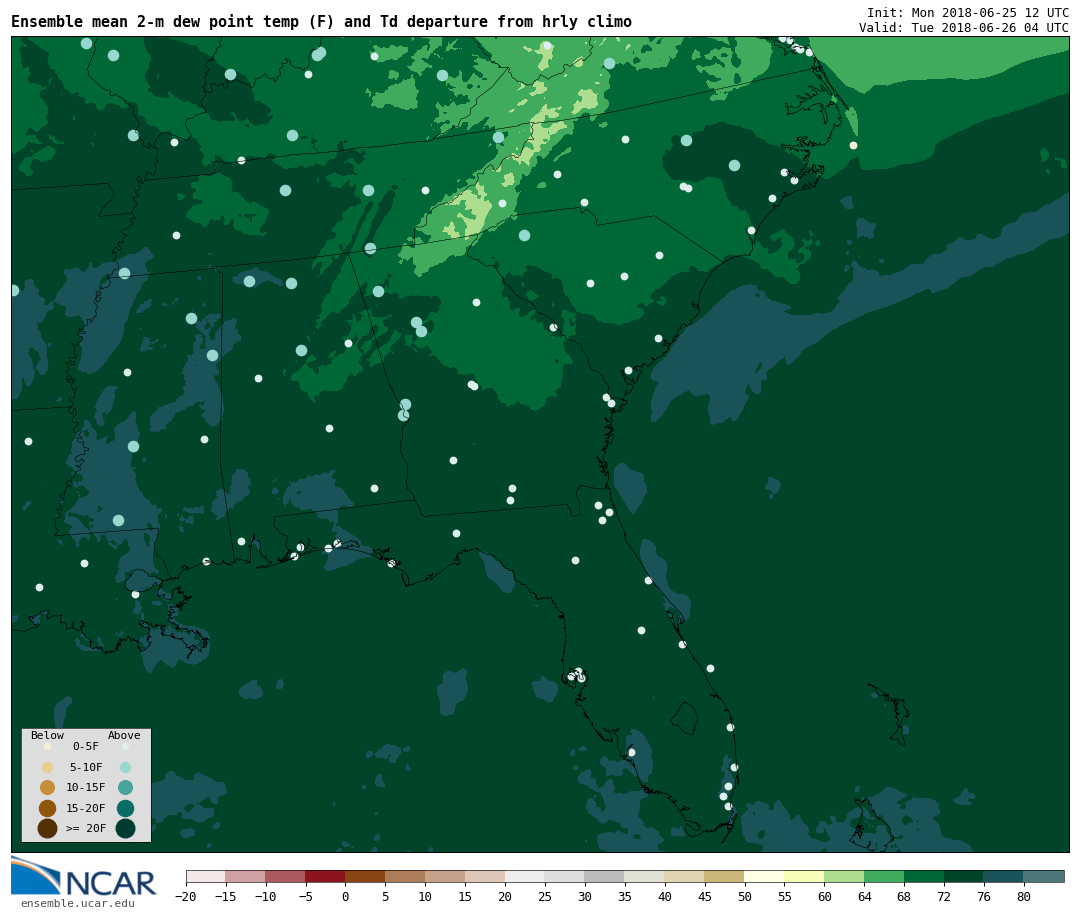Open the ensemble.ucar.edu link text
This screenshot has height=915, width=1080.
click(78, 903)
